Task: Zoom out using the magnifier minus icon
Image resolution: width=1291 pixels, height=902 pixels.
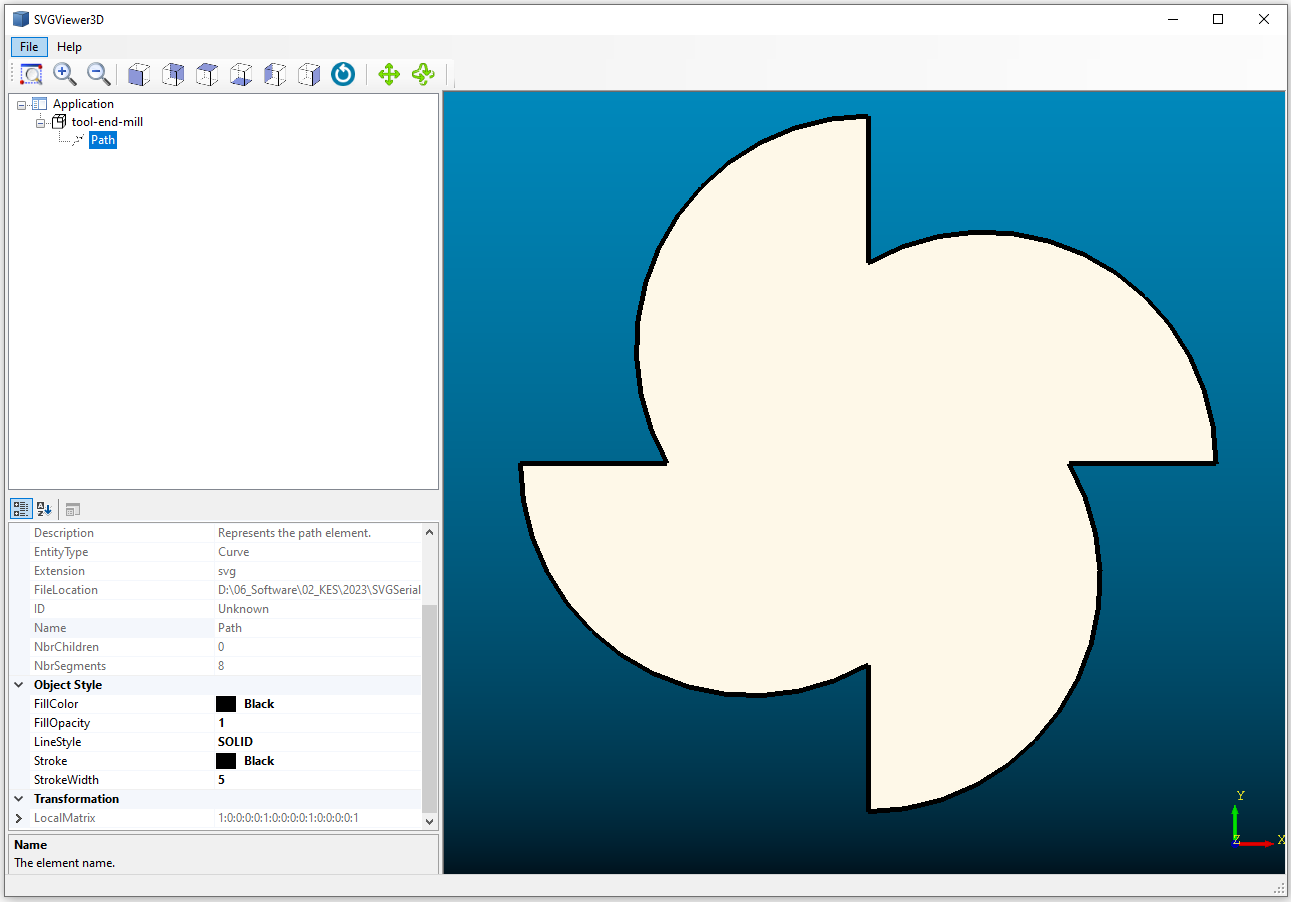Action: [x=98, y=74]
